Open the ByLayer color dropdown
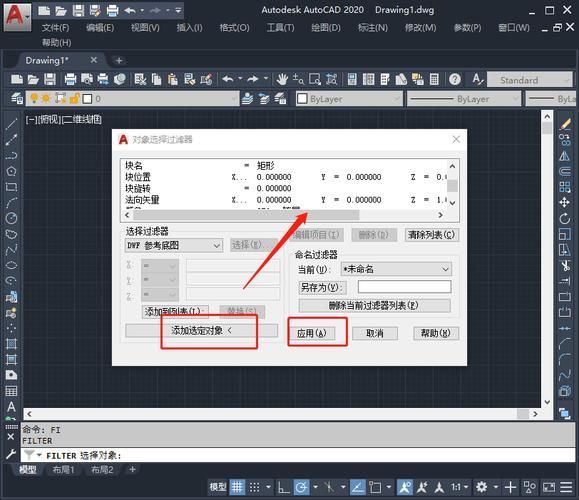Image resolution: width=579 pixels, height=500 pixels. coord(349,99)
